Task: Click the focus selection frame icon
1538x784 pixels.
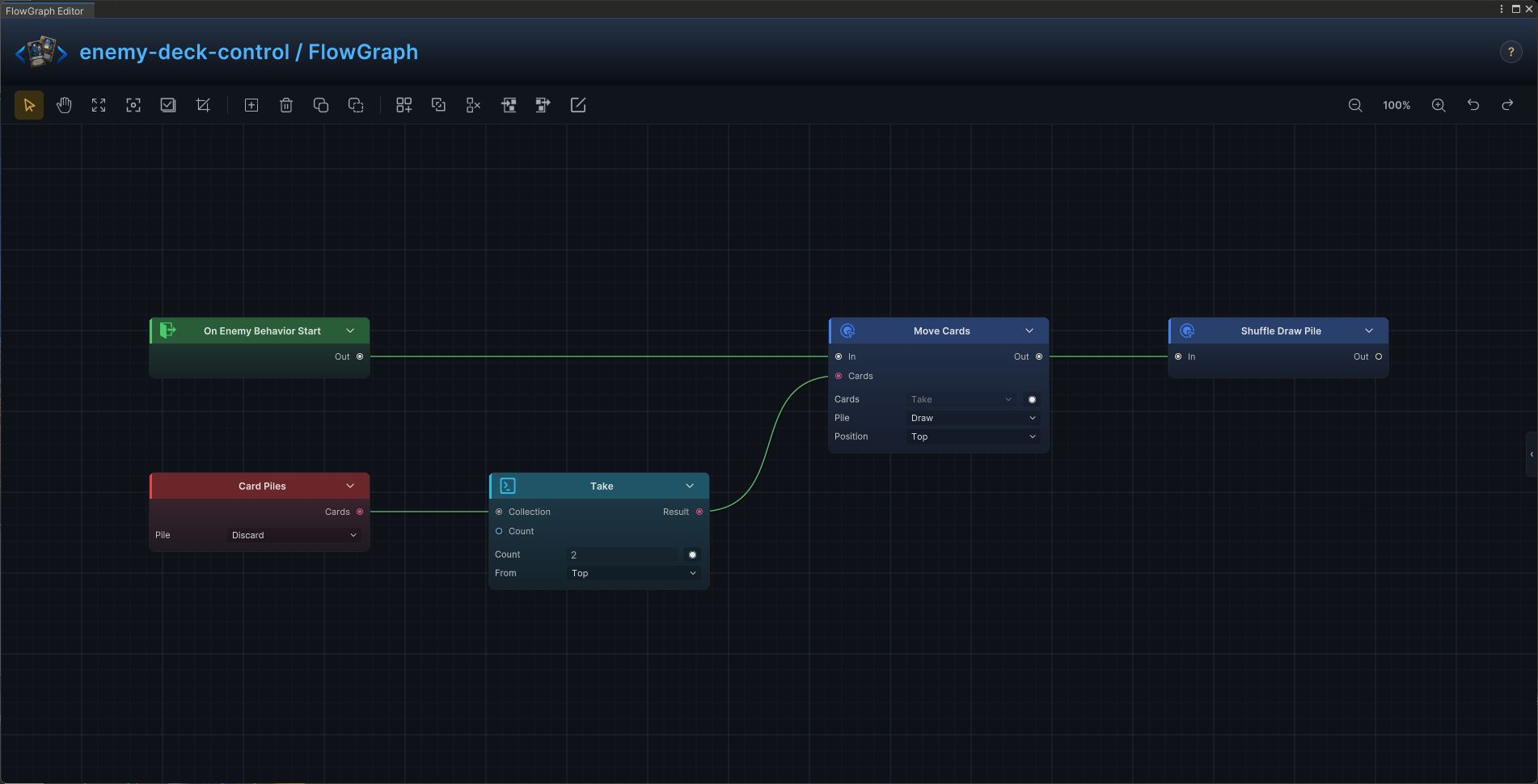Action: pos(133,105)
